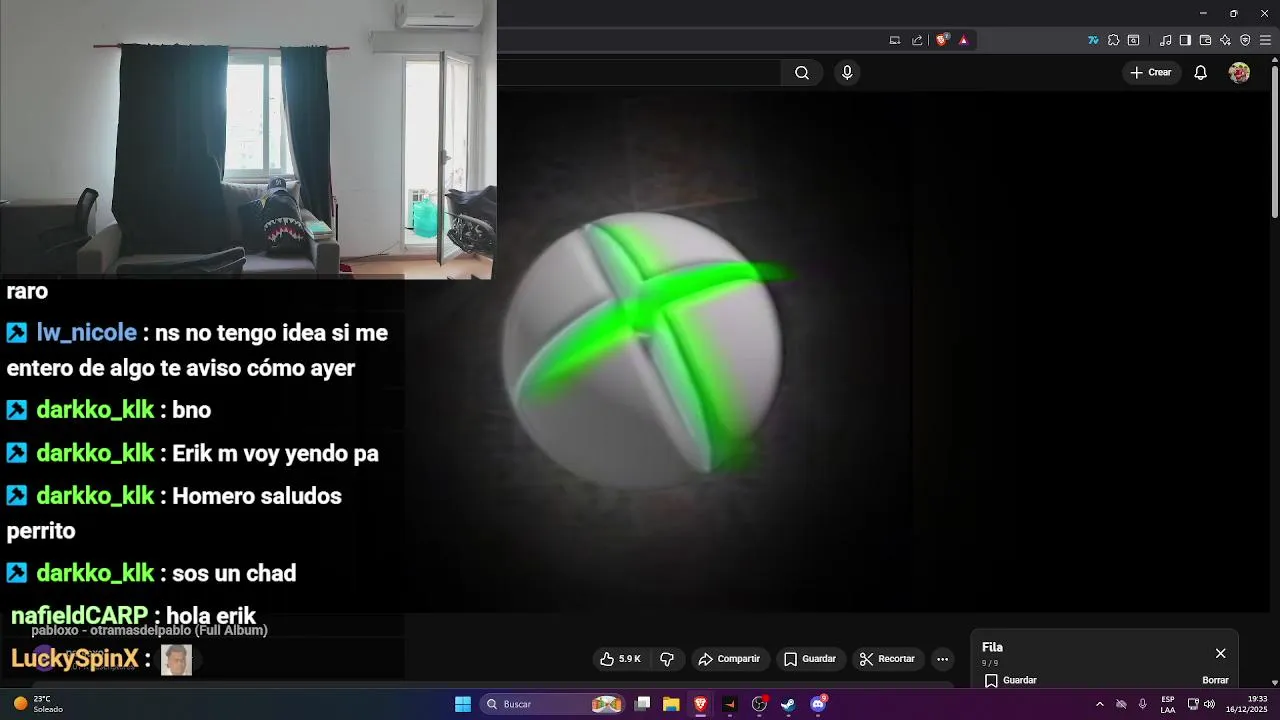Image resolution: width=1280 pixels, height=720 pixels.
Task: Open the three-dot more actions menu
Action: click(942, 659)
